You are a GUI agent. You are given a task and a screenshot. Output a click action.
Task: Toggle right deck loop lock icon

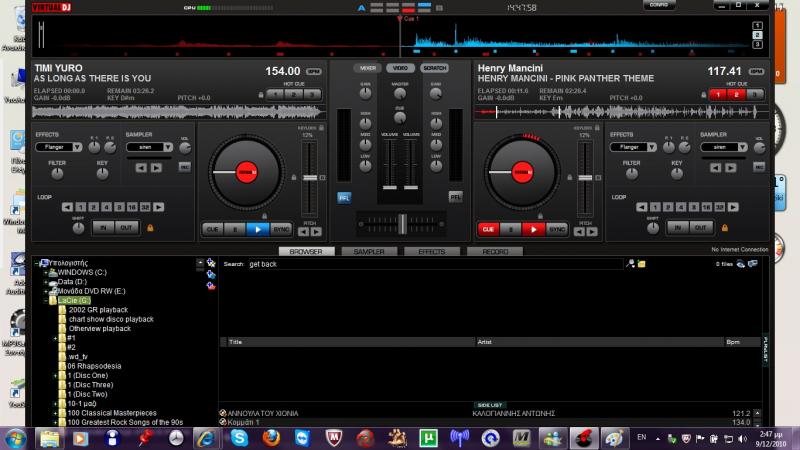(725, 228)
